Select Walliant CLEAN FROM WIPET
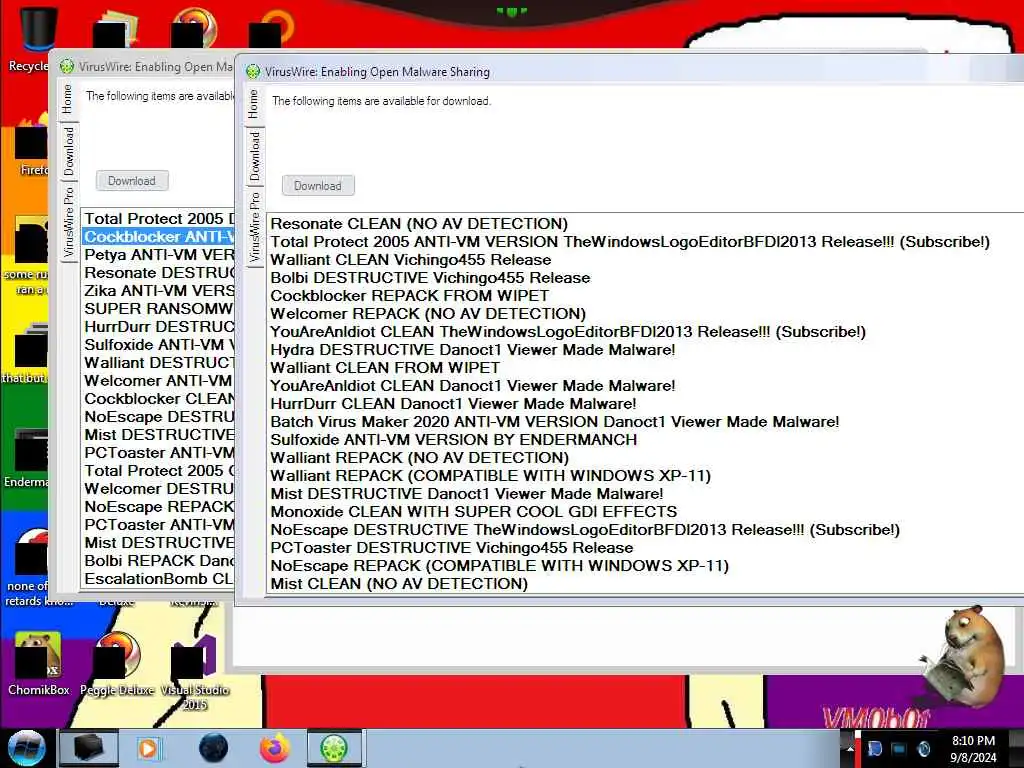The height and width of the screenshot is (768, 1024). point(385,368)
